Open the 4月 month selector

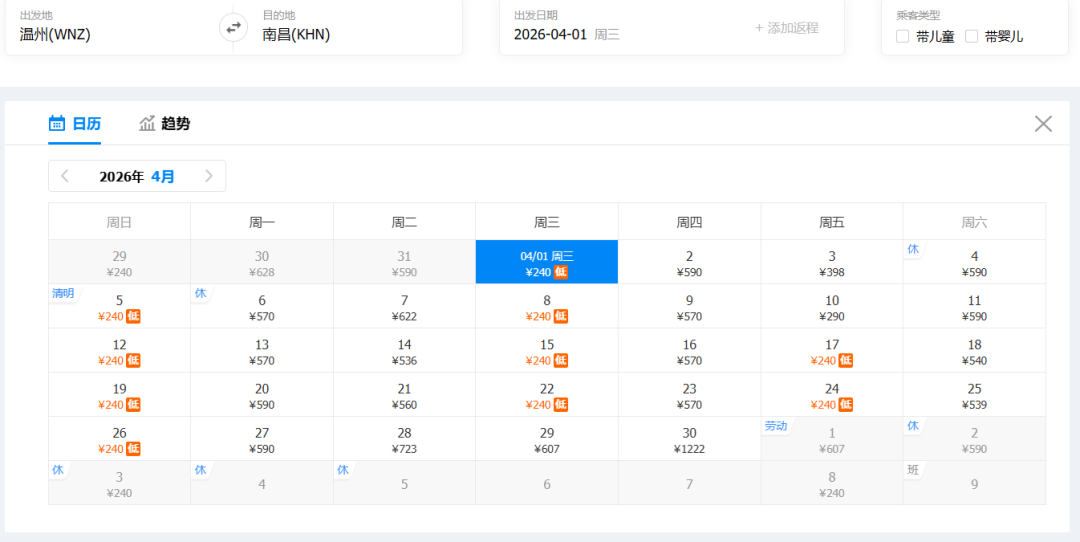[x=163, y=176]
